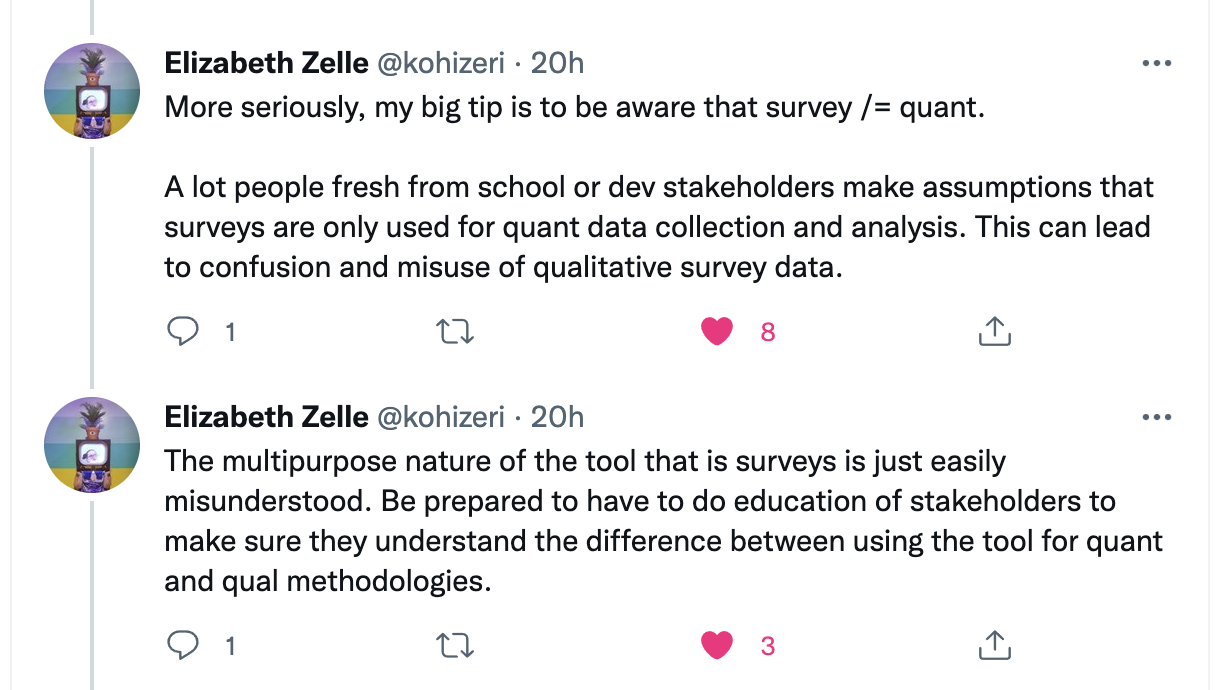Open Elizabeth Zelle's avatar on the second tweet
Viewport: 1226px width, 690px height.
click(92, 445)
